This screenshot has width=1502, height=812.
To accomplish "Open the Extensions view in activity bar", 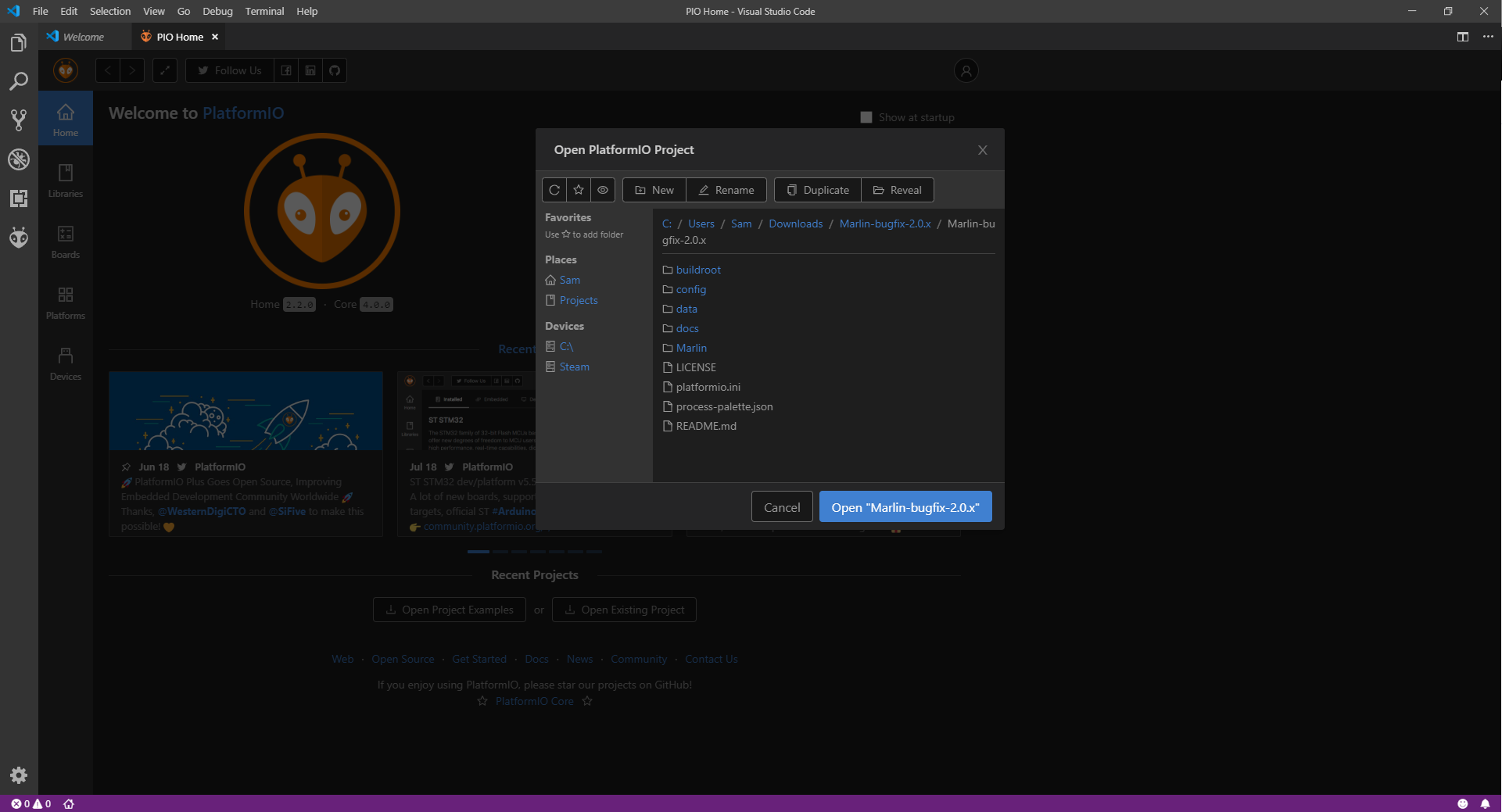I will [x=19, y=199].
